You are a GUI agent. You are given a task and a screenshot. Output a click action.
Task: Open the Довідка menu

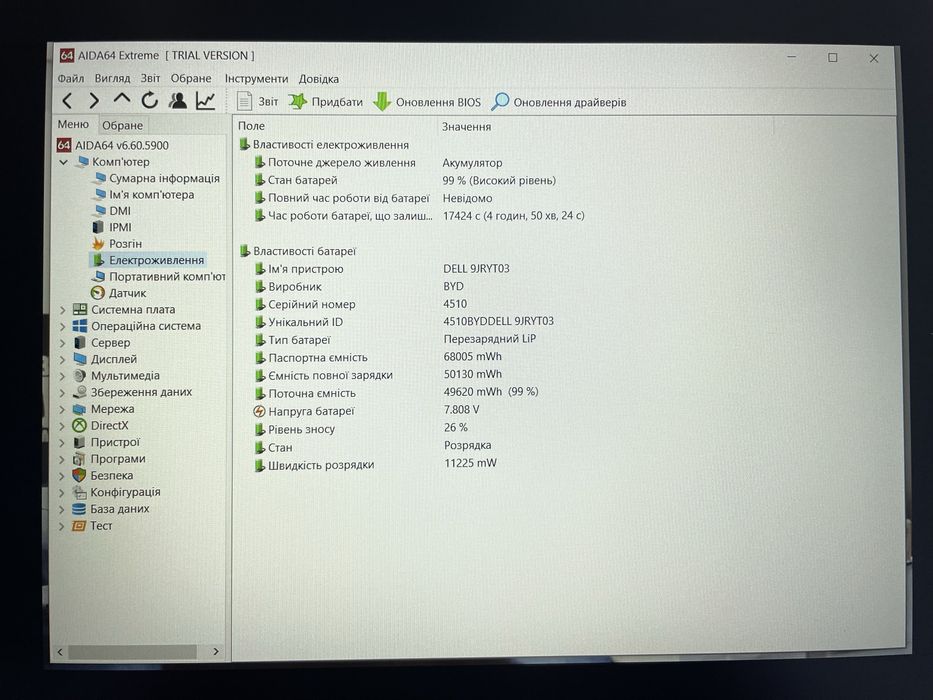(318, 79)
